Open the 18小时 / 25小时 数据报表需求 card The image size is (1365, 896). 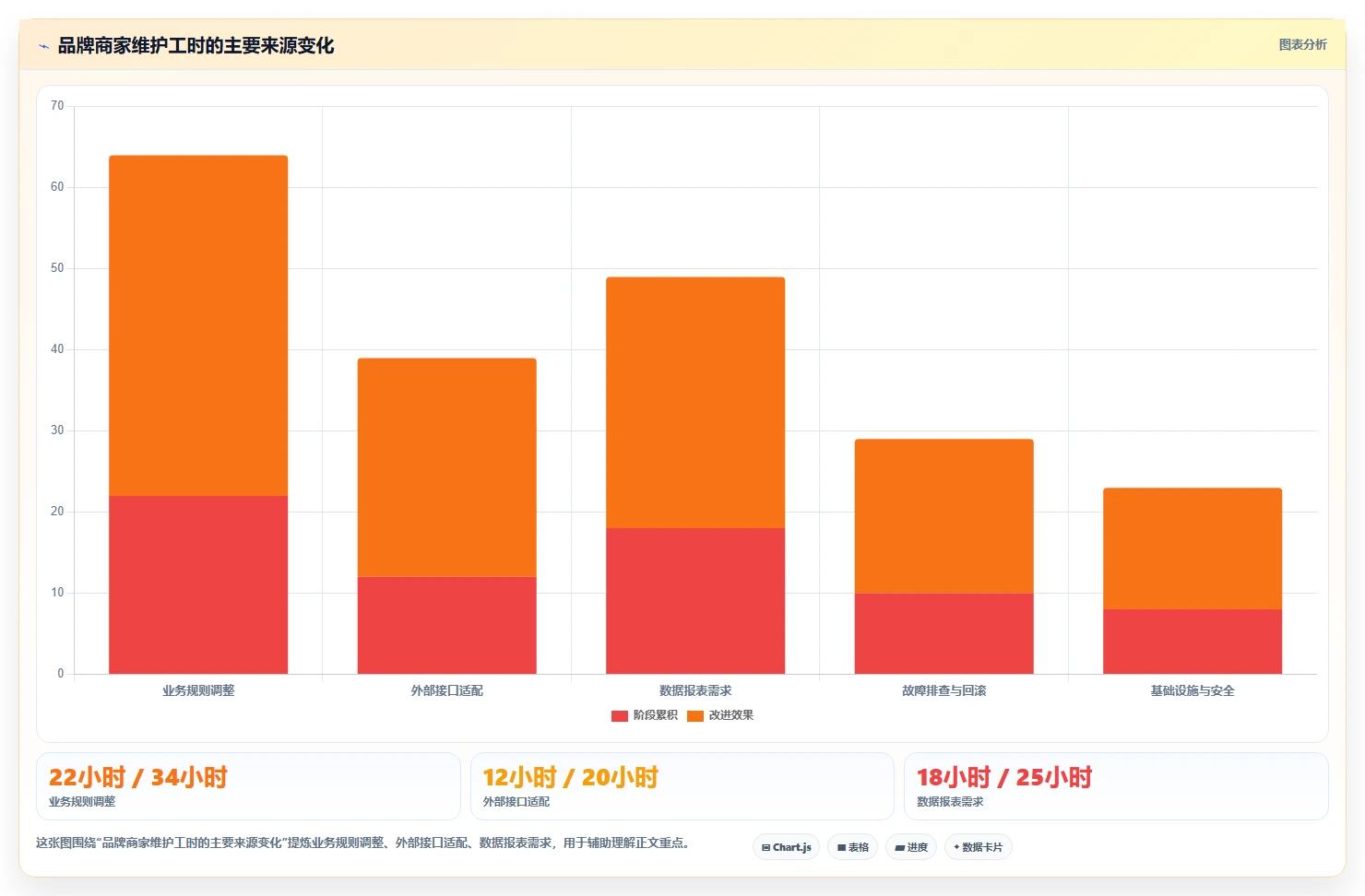click(1116, 786)
